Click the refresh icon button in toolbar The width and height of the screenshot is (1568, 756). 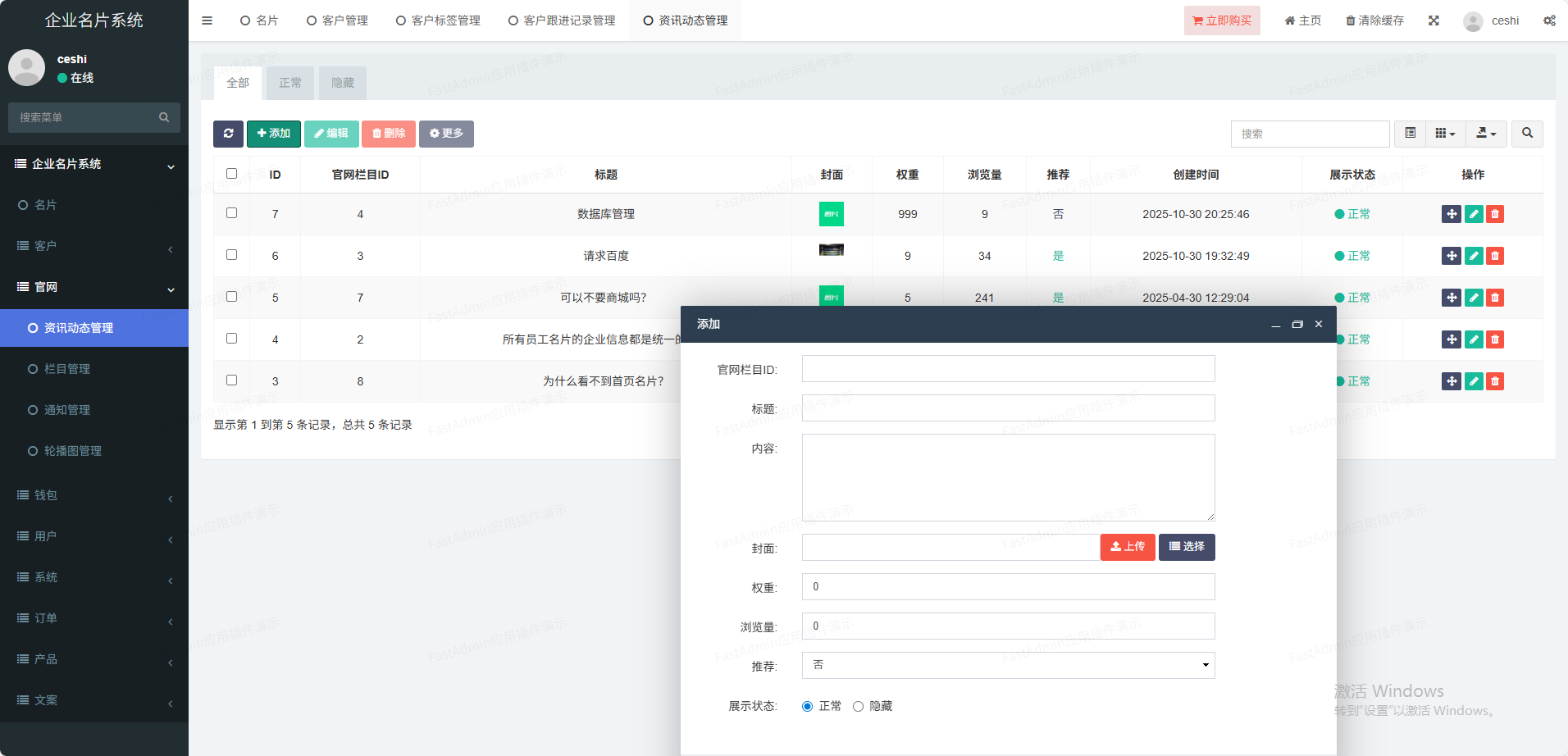[228, 134]
